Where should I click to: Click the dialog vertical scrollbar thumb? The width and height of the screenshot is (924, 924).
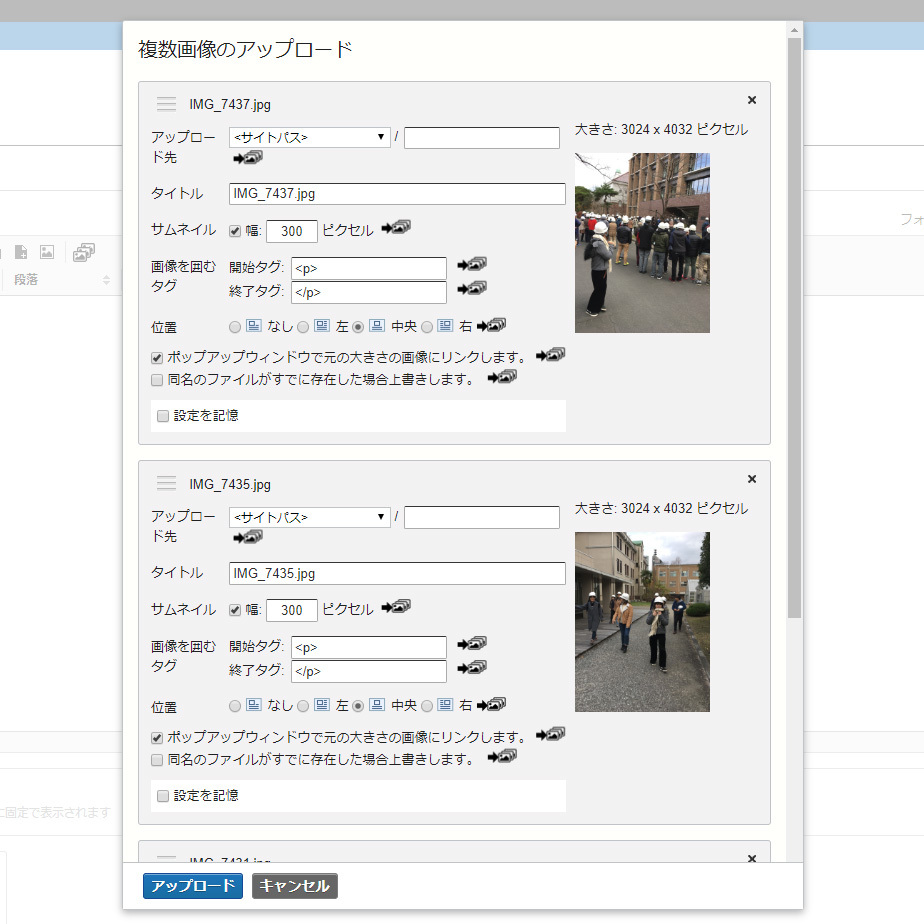[x=794, y=328]
